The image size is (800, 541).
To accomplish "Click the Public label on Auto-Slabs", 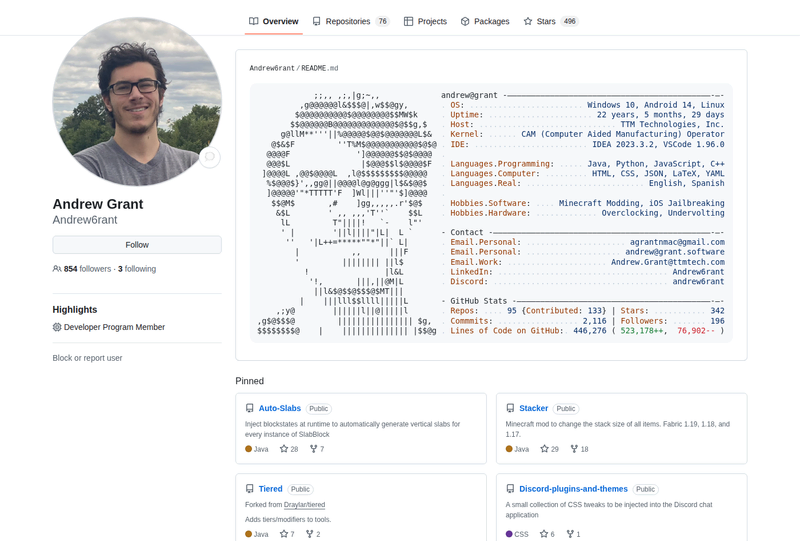I will click(x=319, y=409).
